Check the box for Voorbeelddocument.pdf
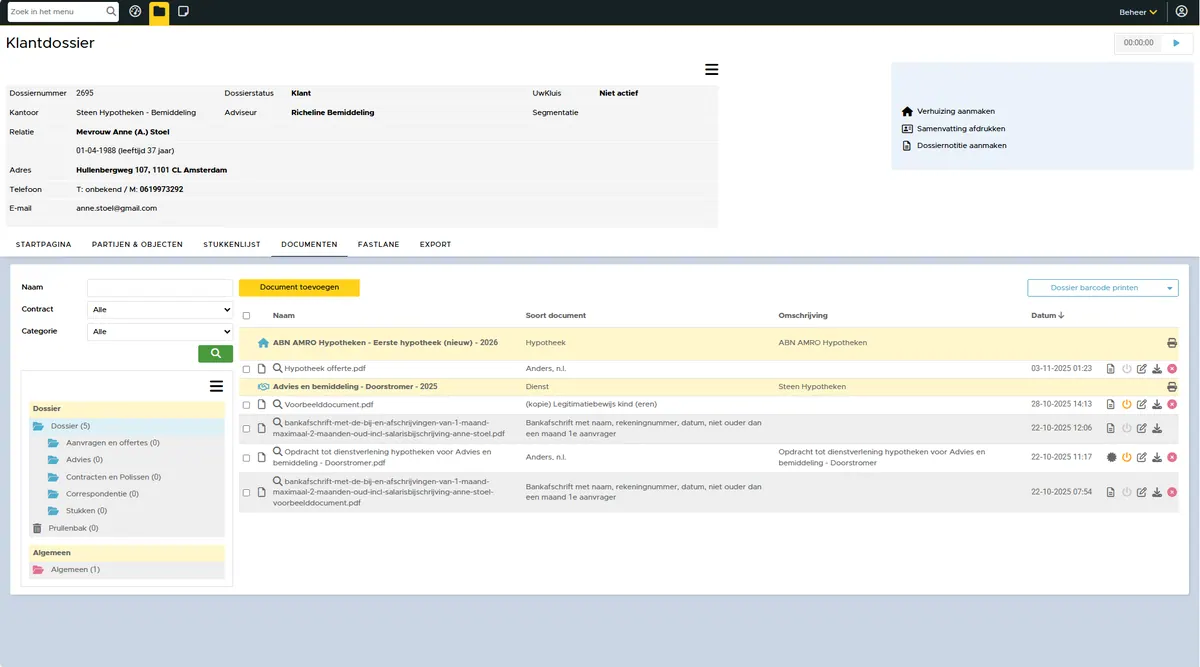Image resolution: width=1200 pixels, height=667 pixels. tap(247, 405)
